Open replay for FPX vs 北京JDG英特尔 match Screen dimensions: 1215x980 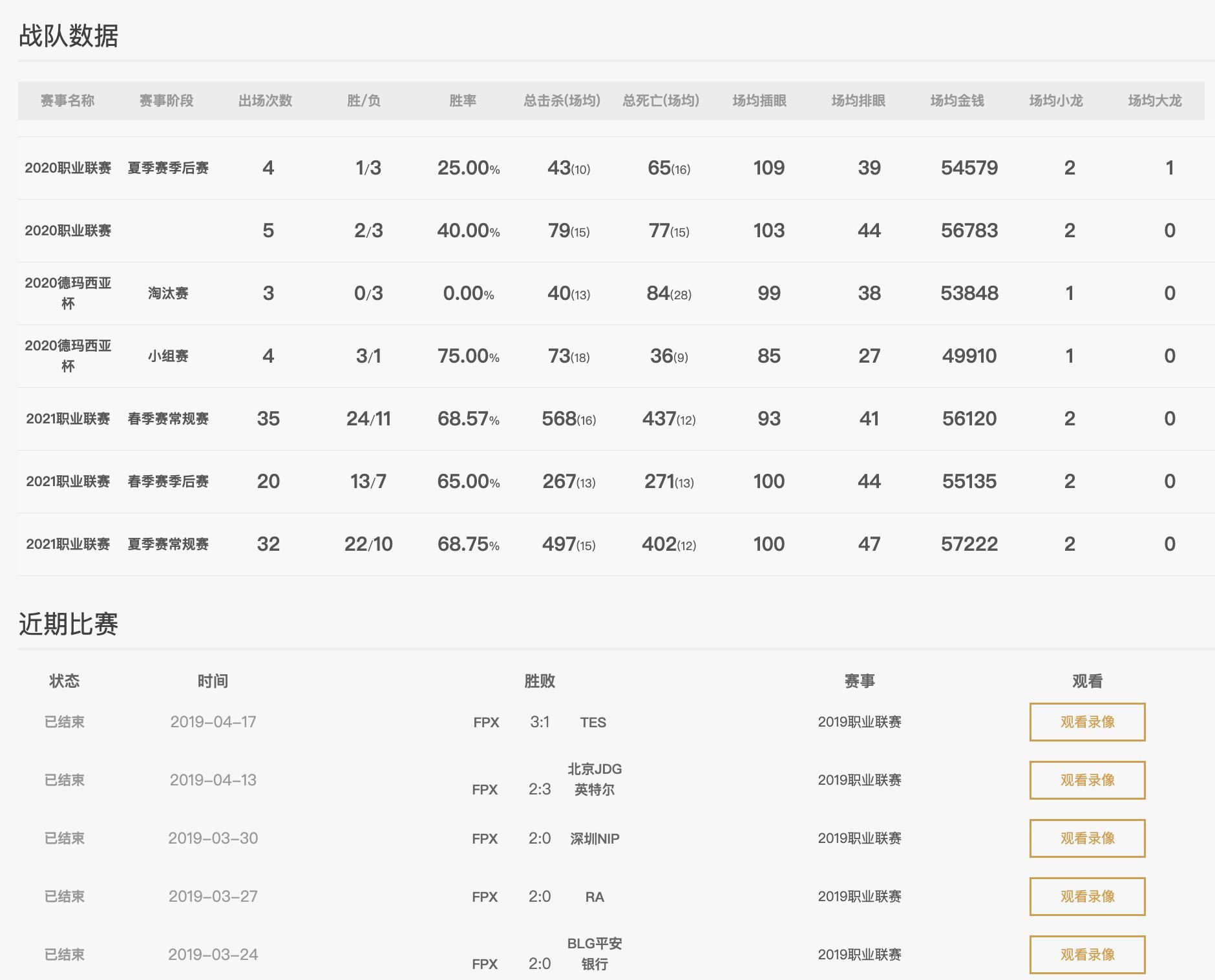point(1087,780)
